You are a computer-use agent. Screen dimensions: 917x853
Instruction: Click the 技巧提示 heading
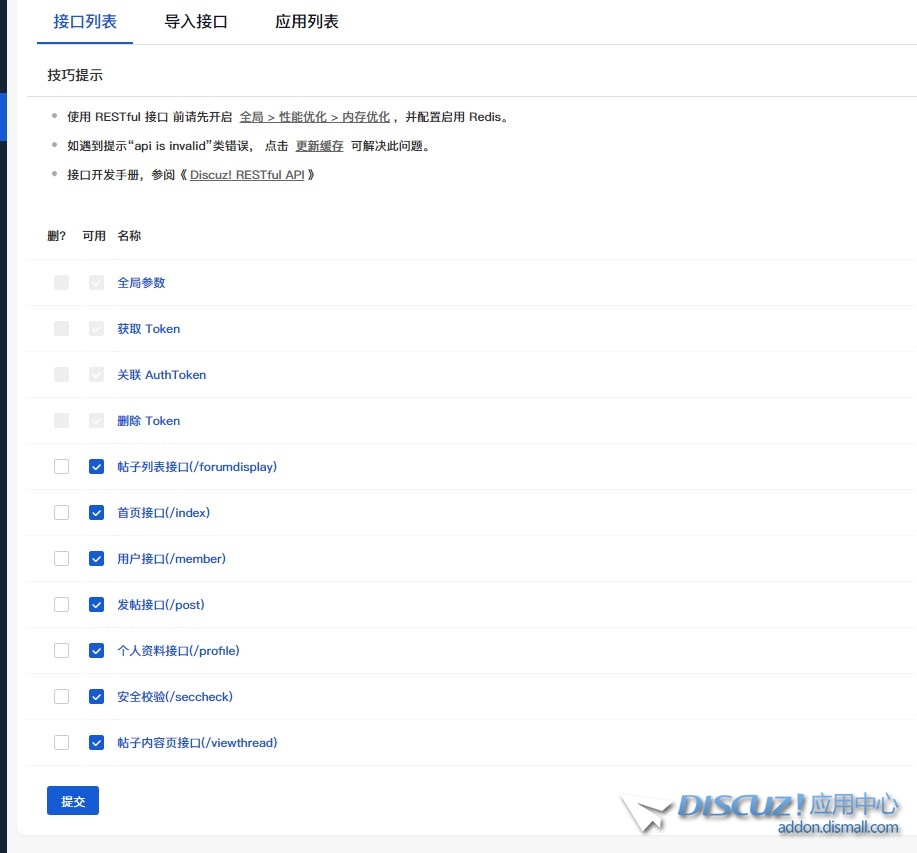[75, 75]
